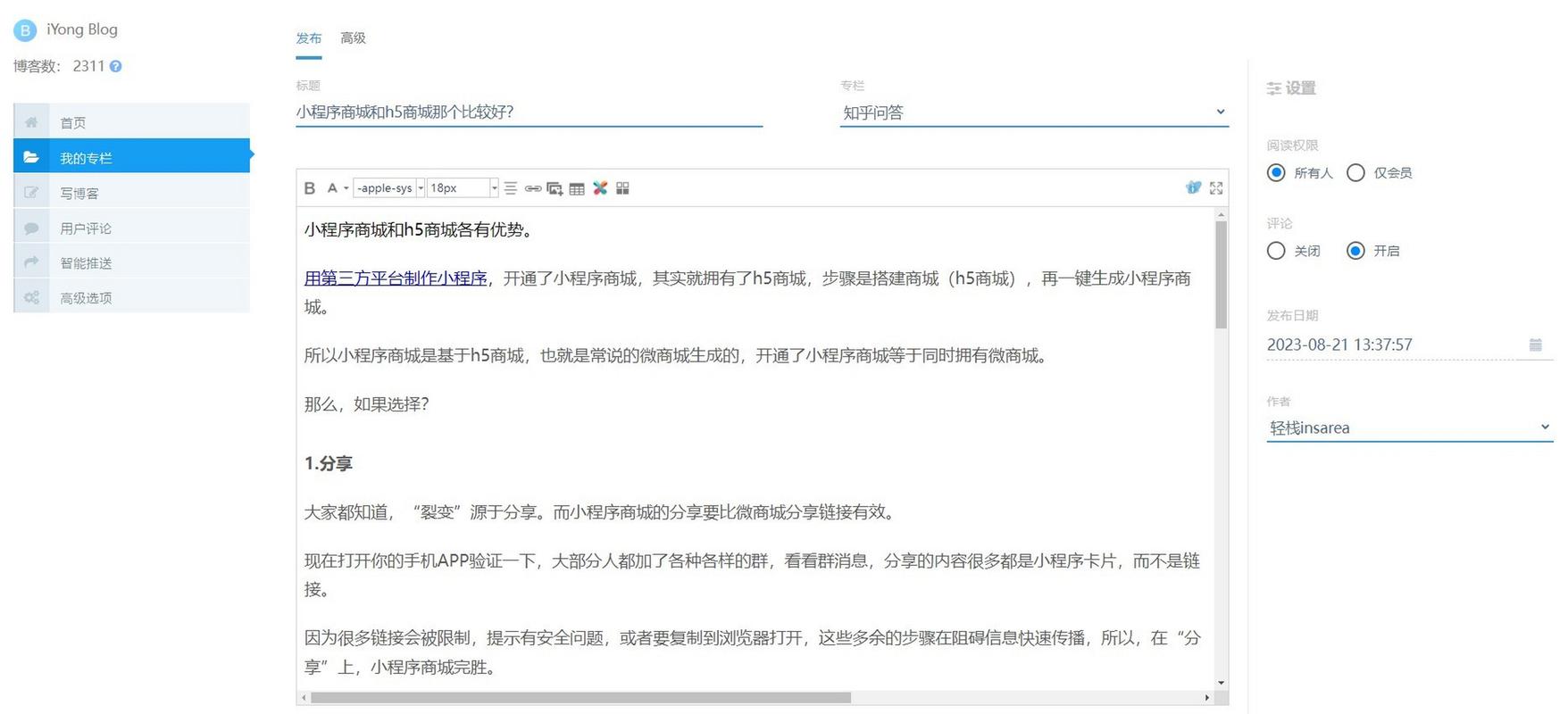The image size is (1568, 714).
Task: Click the horizontal scrollbar thumb of the editor
Action: click(580, 697)
